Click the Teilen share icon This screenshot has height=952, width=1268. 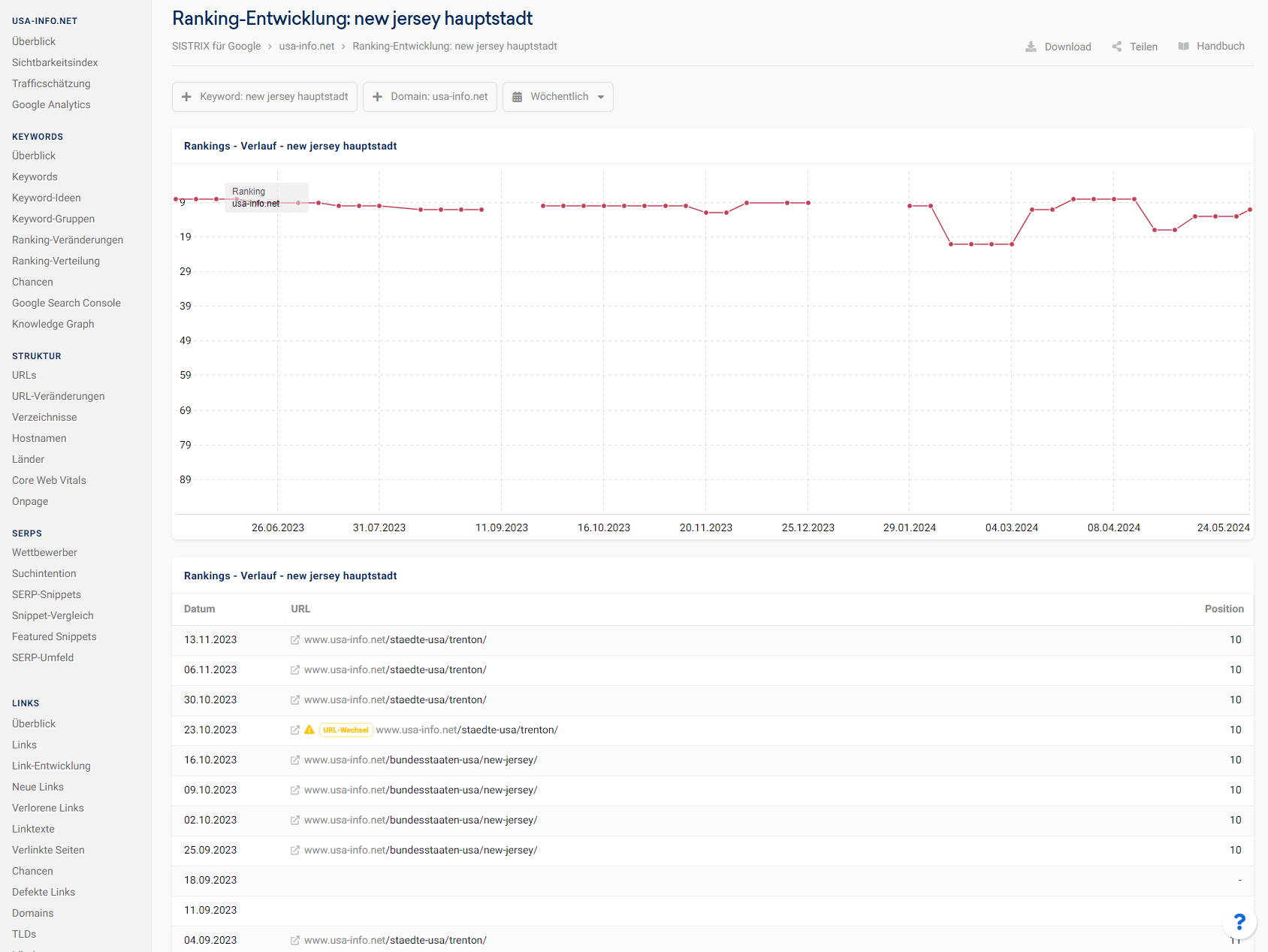[x=1117, y=46]
